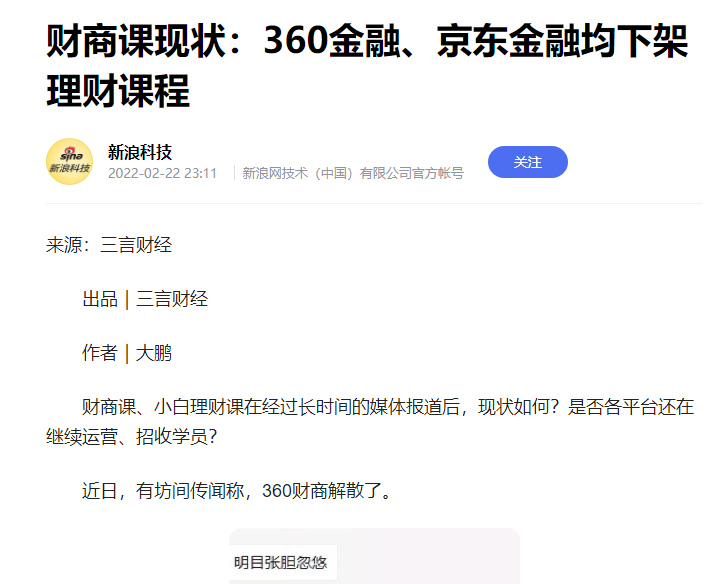This screenshot has width=722, height=584.
Task: Click the round Sina Tech avatar logo
Action: click(x=70, y=162)
